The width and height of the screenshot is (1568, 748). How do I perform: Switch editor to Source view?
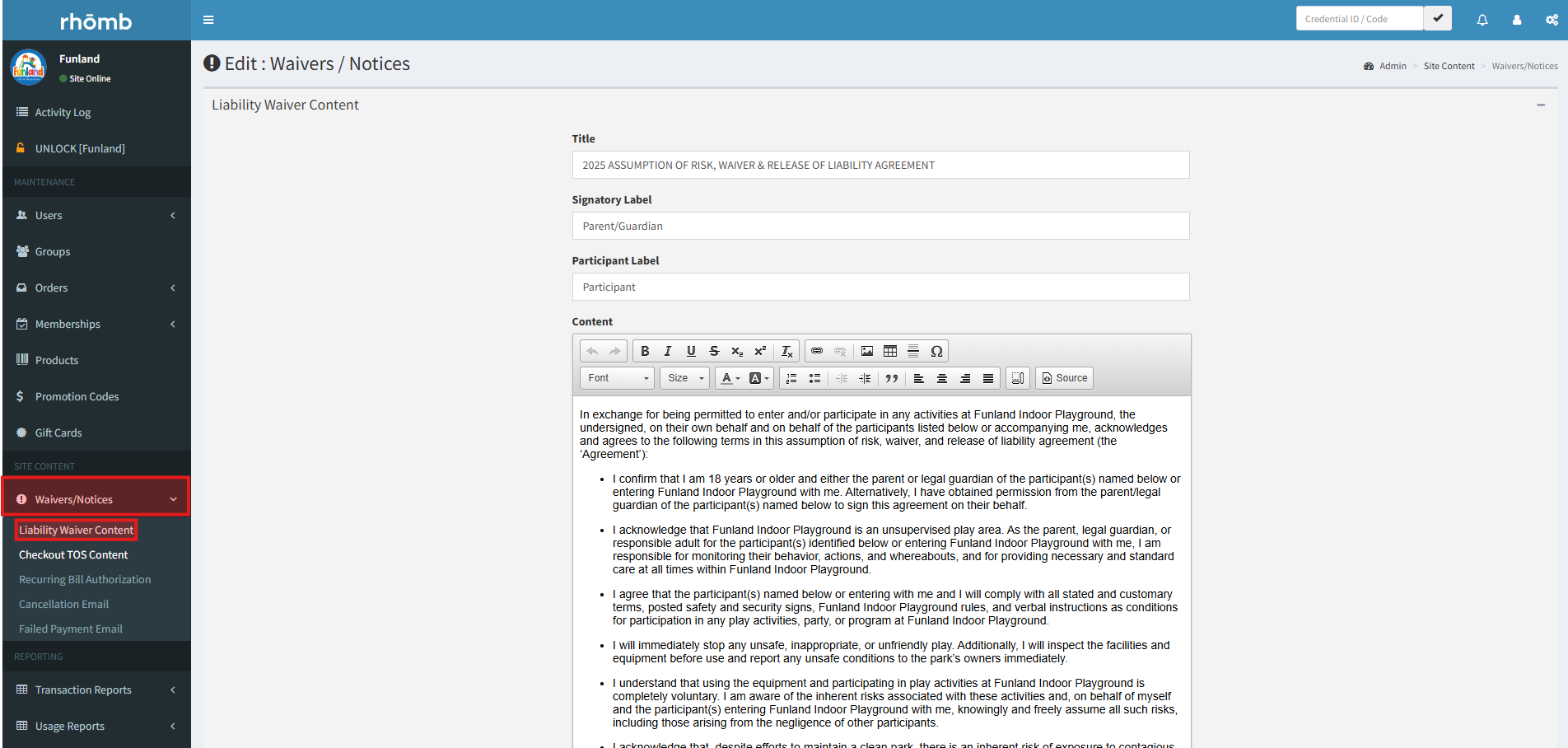tap(1064, 378)
